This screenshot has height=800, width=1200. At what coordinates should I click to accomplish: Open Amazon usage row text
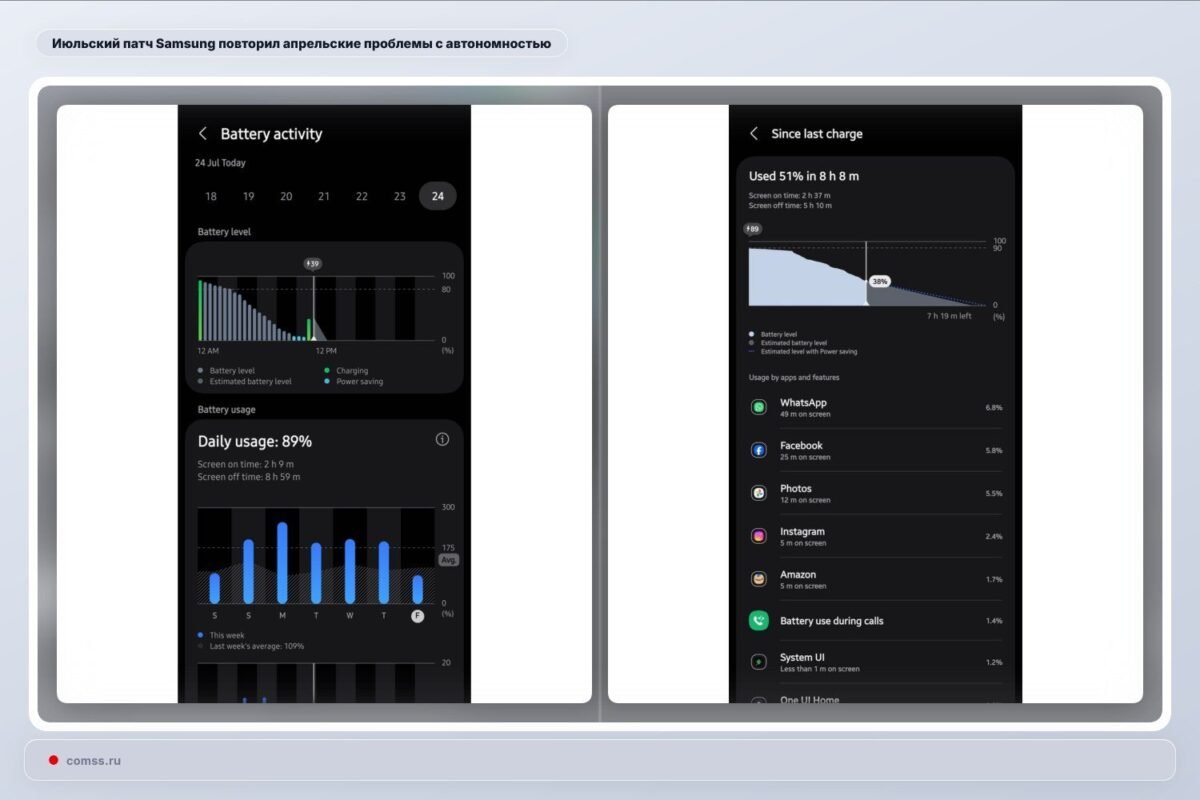(x=803, y=579)
